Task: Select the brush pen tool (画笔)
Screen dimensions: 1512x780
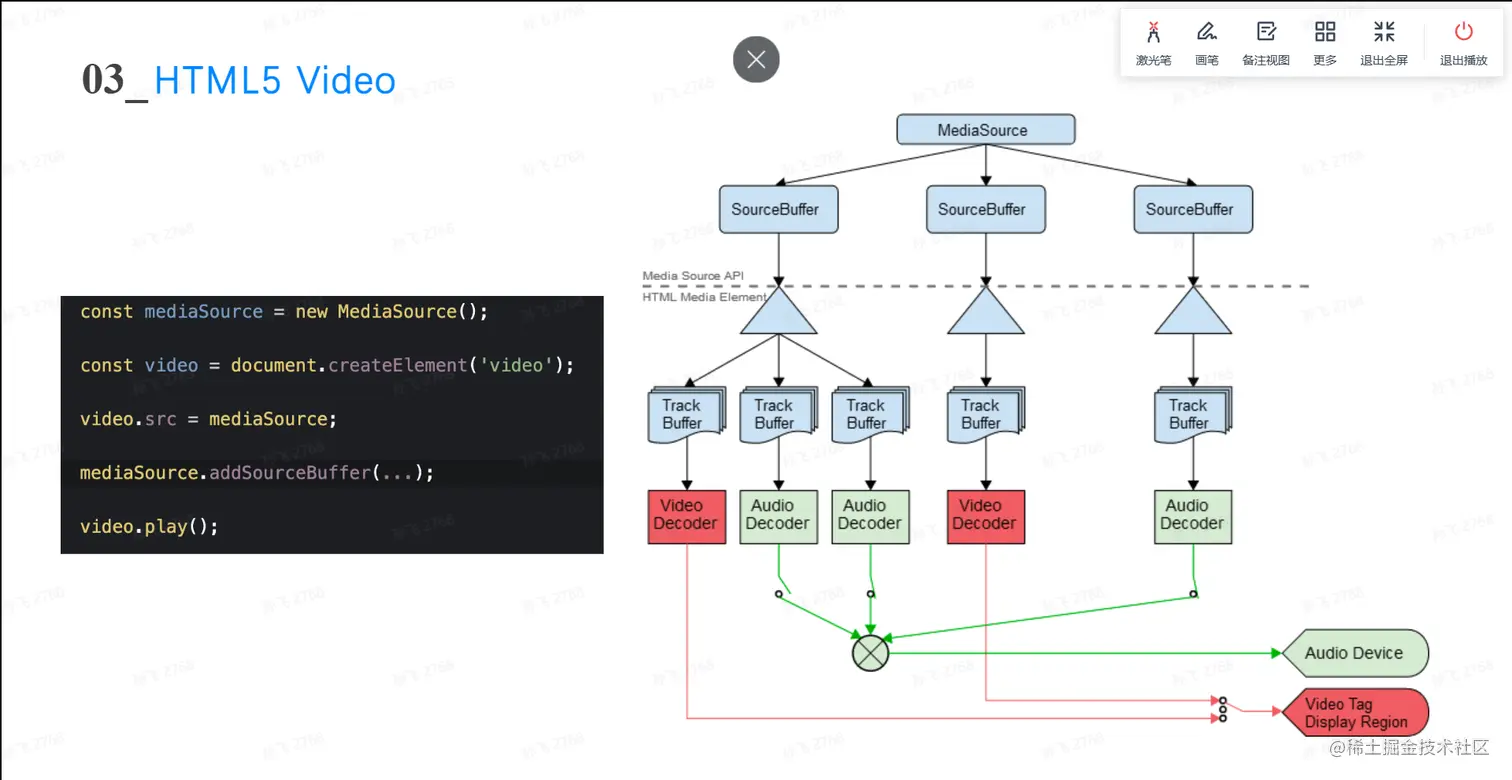Action: [1207, 44]
